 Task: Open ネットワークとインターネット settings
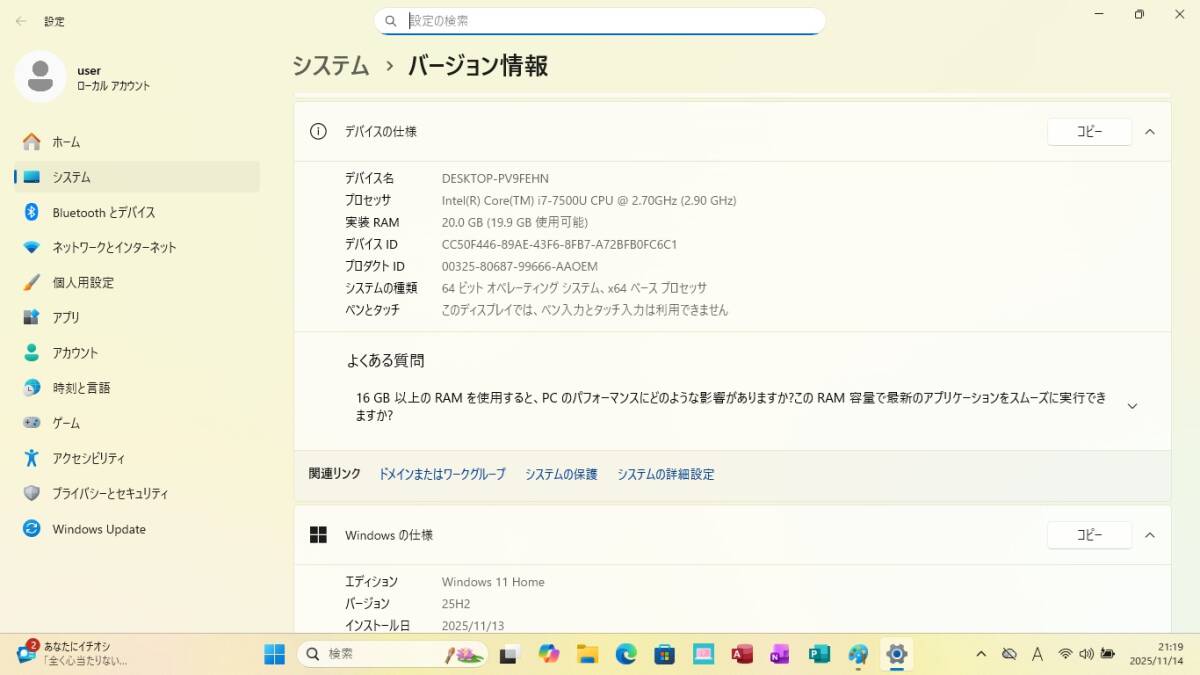click(x=114, y=247)
